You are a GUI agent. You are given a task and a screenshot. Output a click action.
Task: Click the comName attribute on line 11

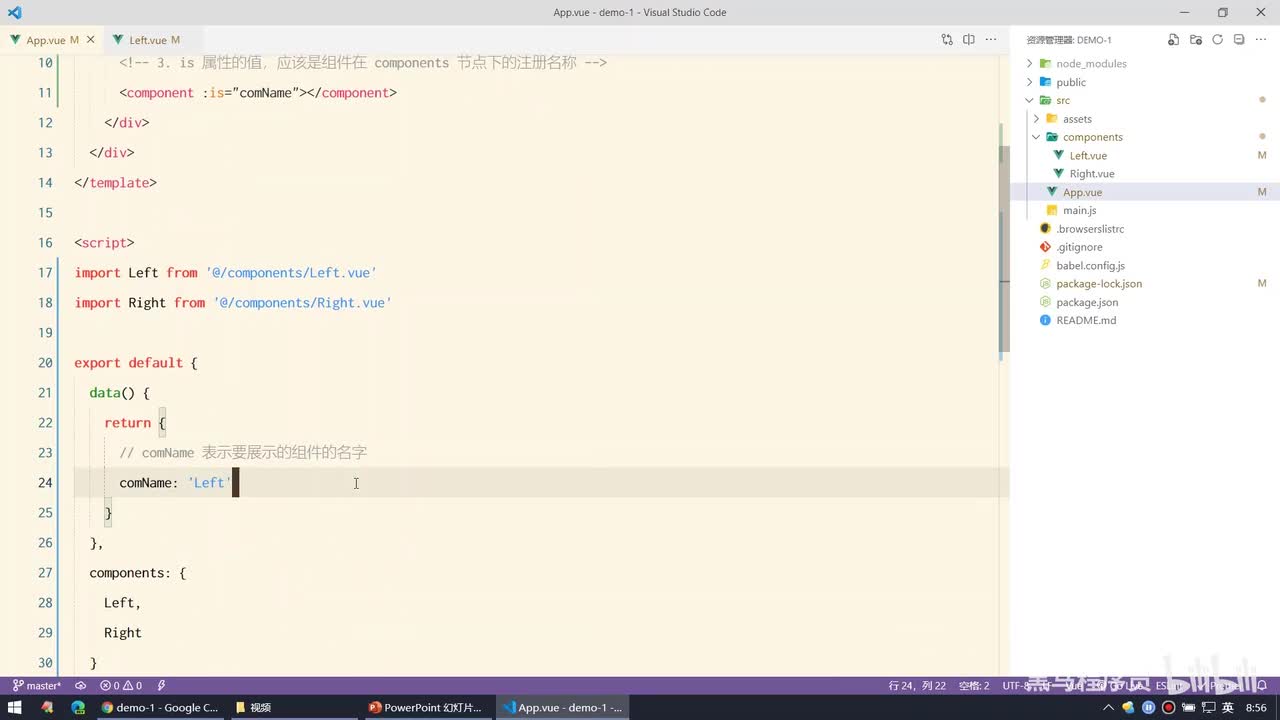pyautogui.click(x=265, y=93)
